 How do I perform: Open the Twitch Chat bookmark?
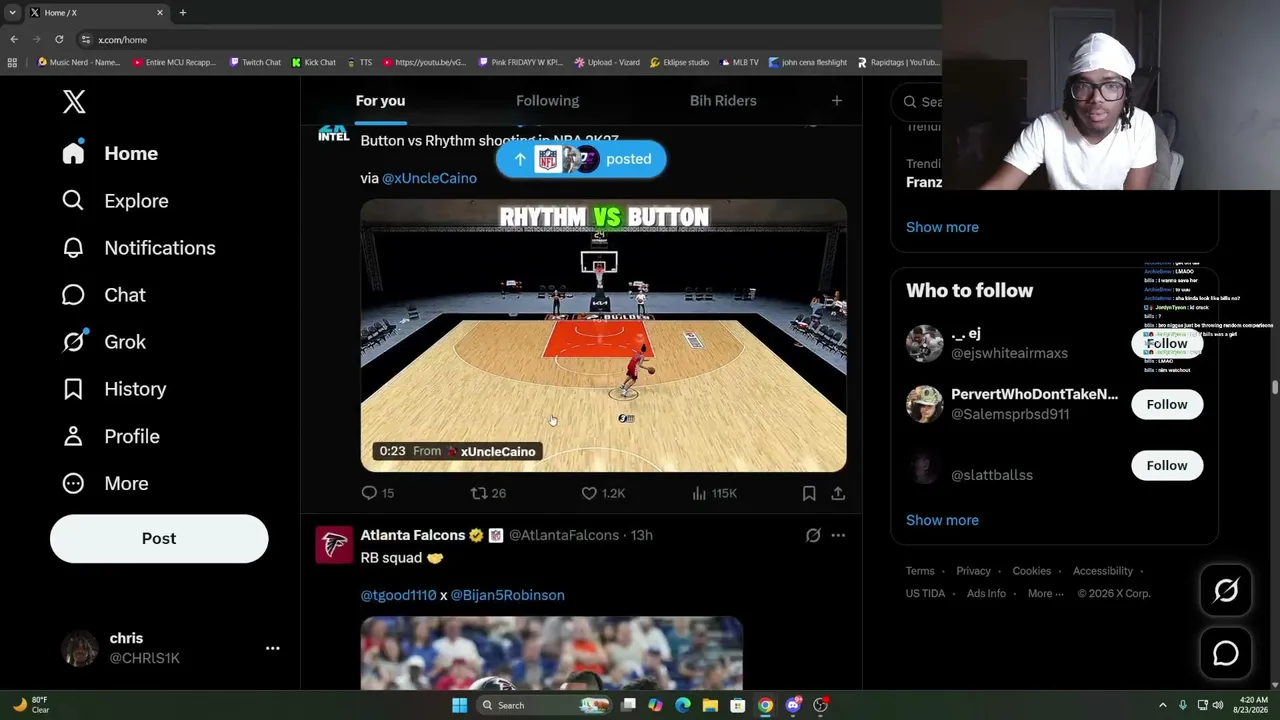pos(255,62)
